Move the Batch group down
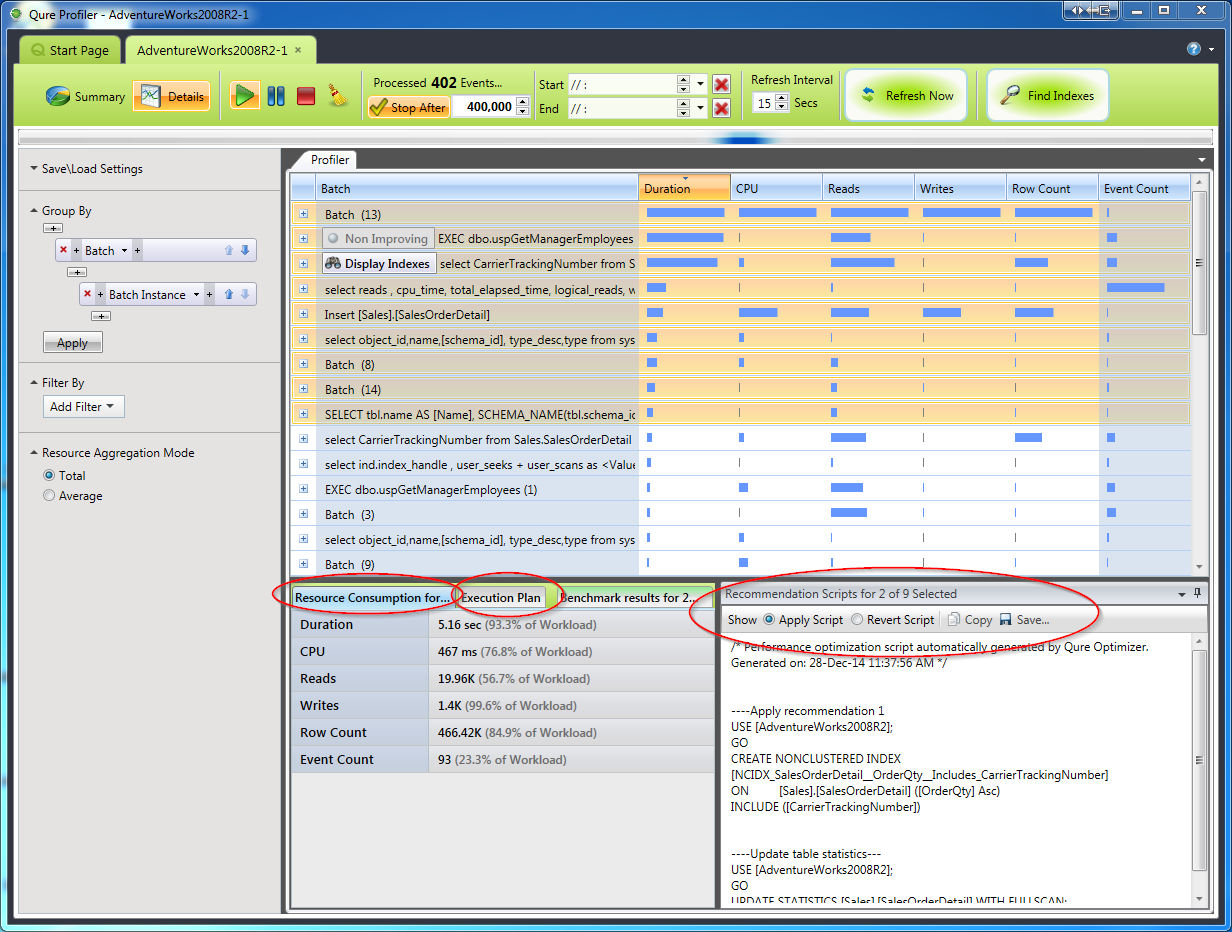 coord(245,250)
